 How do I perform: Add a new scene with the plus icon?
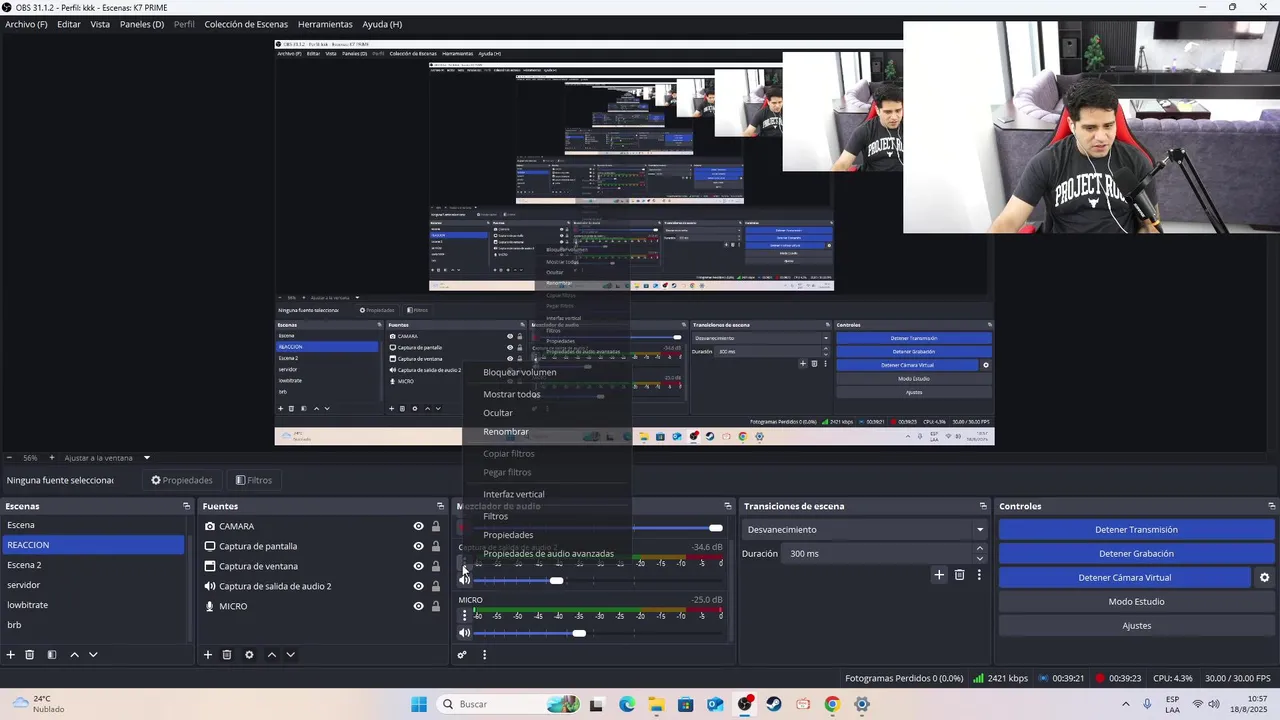pos(11,655)
